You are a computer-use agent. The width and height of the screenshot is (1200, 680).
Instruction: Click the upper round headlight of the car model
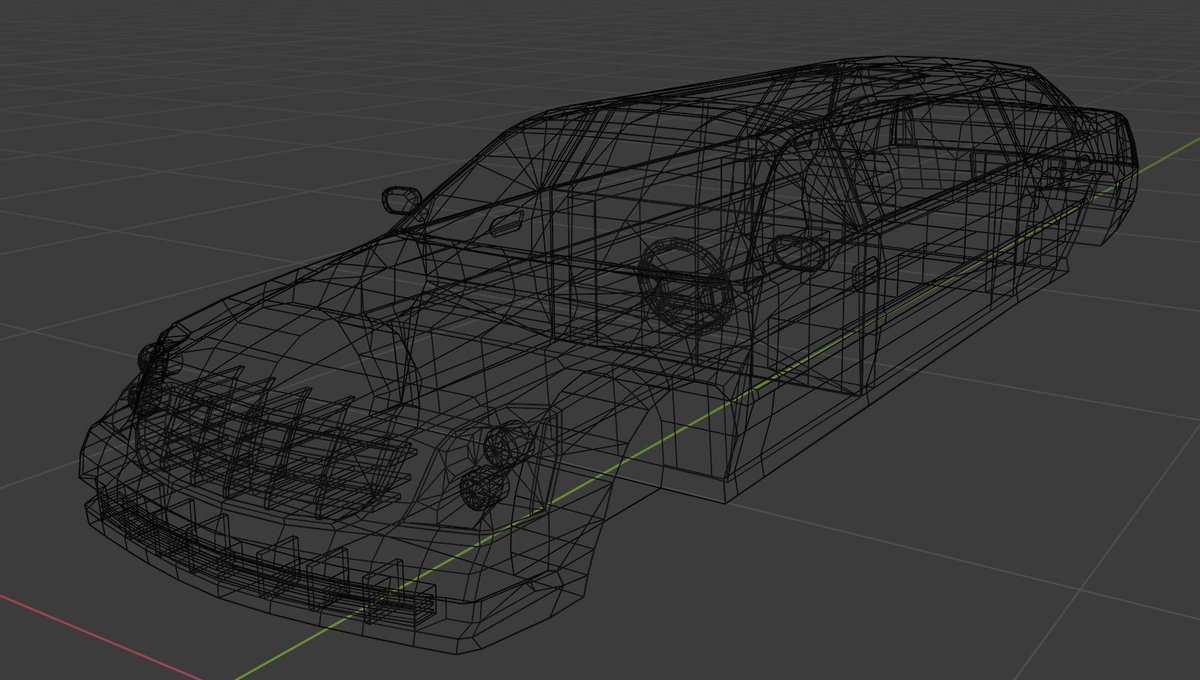pyautogui.click(x=509, y=443)
